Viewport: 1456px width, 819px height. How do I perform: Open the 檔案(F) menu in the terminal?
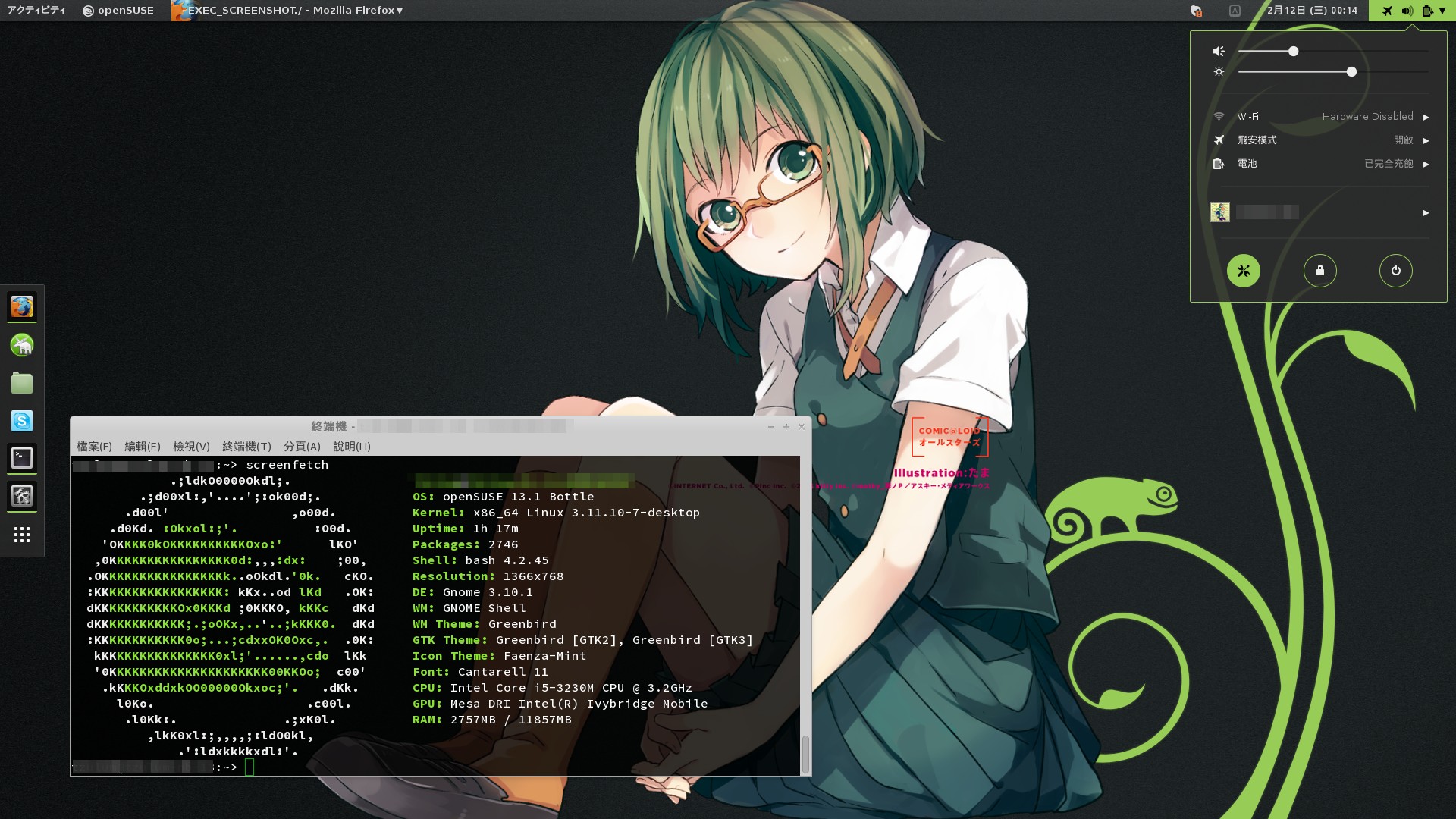click(94, 447)
